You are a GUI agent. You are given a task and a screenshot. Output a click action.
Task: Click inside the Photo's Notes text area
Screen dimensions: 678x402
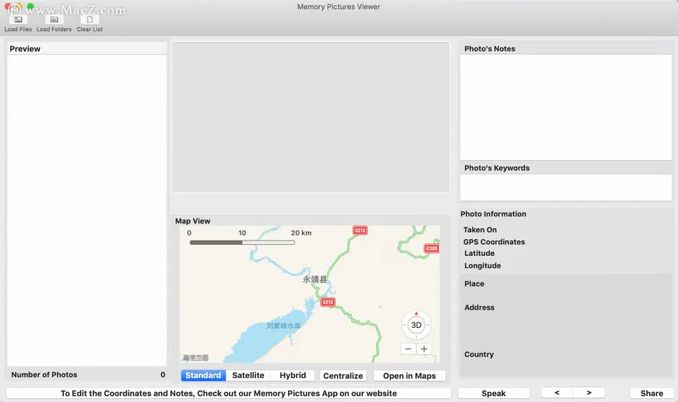click(x=566, y=107)
